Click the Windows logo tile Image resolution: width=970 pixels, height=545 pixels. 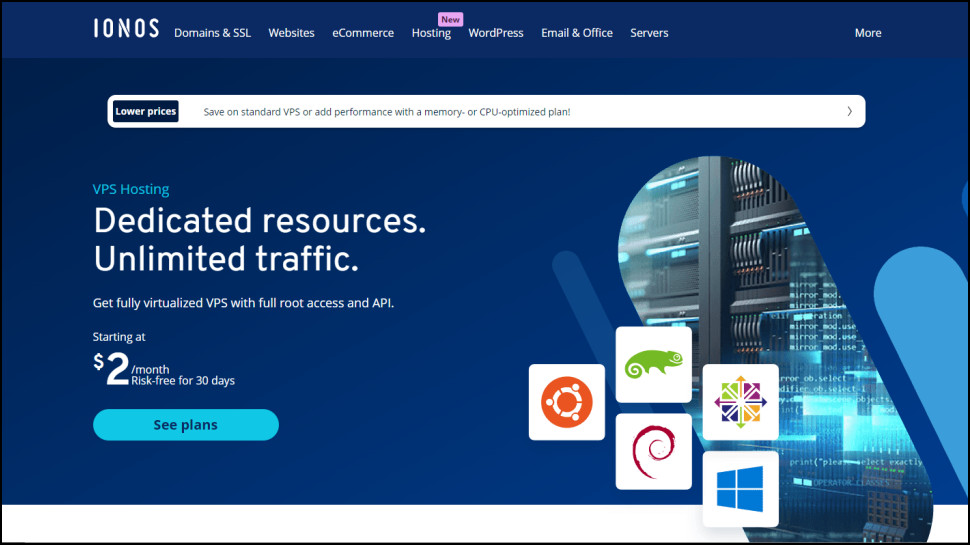coord(740,489)
